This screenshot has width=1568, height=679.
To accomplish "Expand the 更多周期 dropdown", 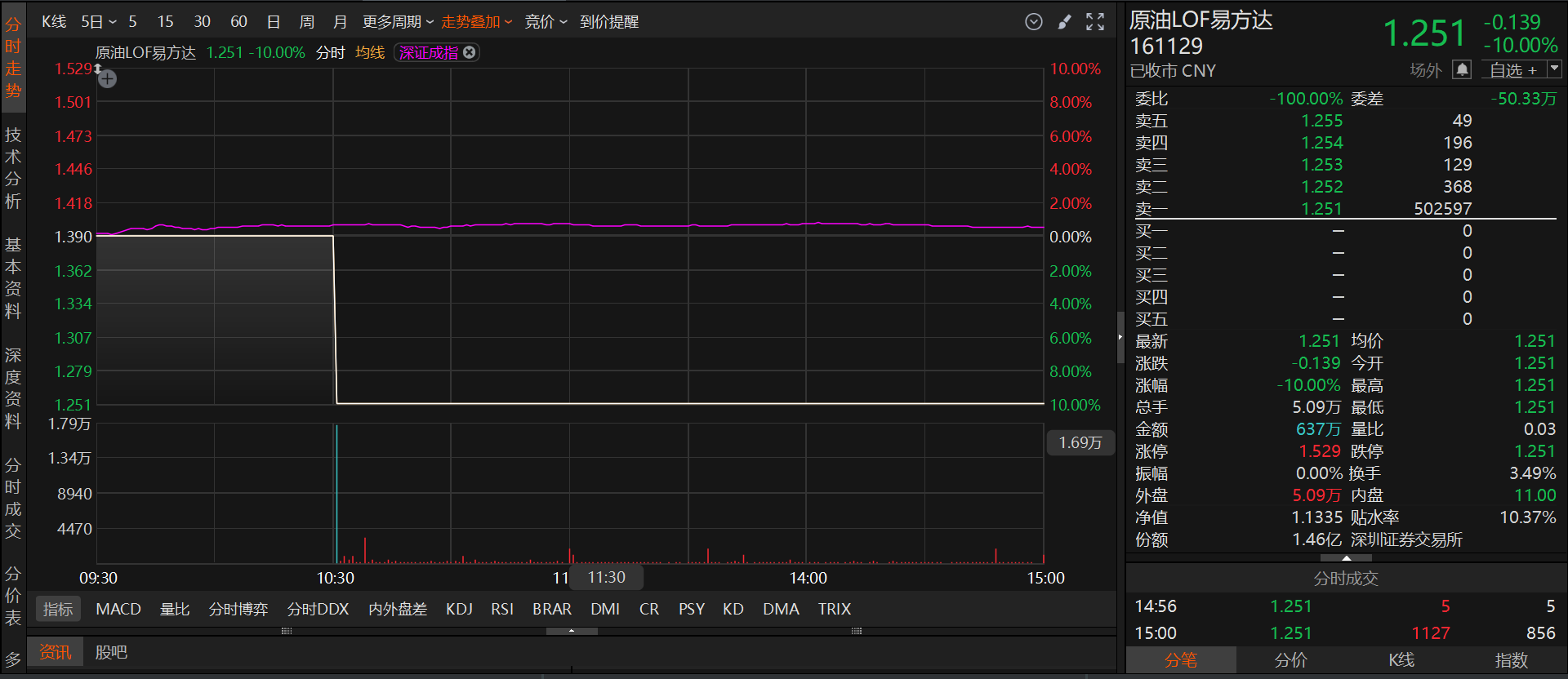I will (x=398, y=22).
